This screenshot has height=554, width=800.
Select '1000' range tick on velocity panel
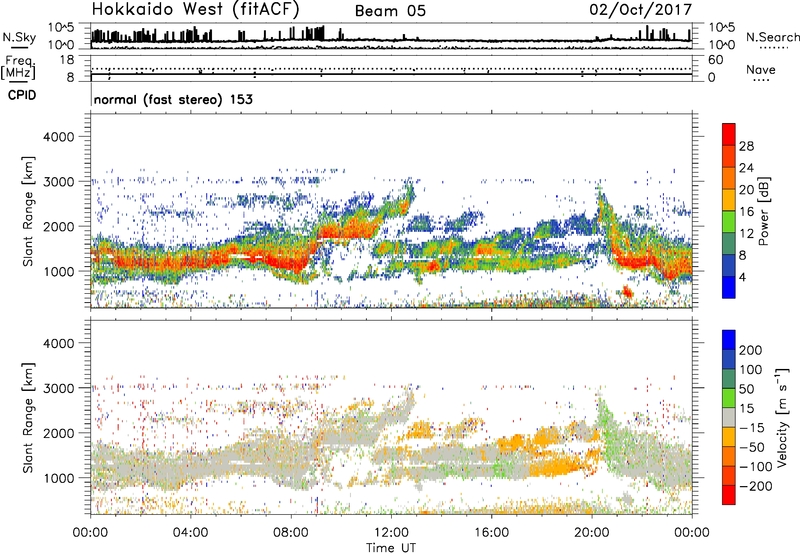58,478
